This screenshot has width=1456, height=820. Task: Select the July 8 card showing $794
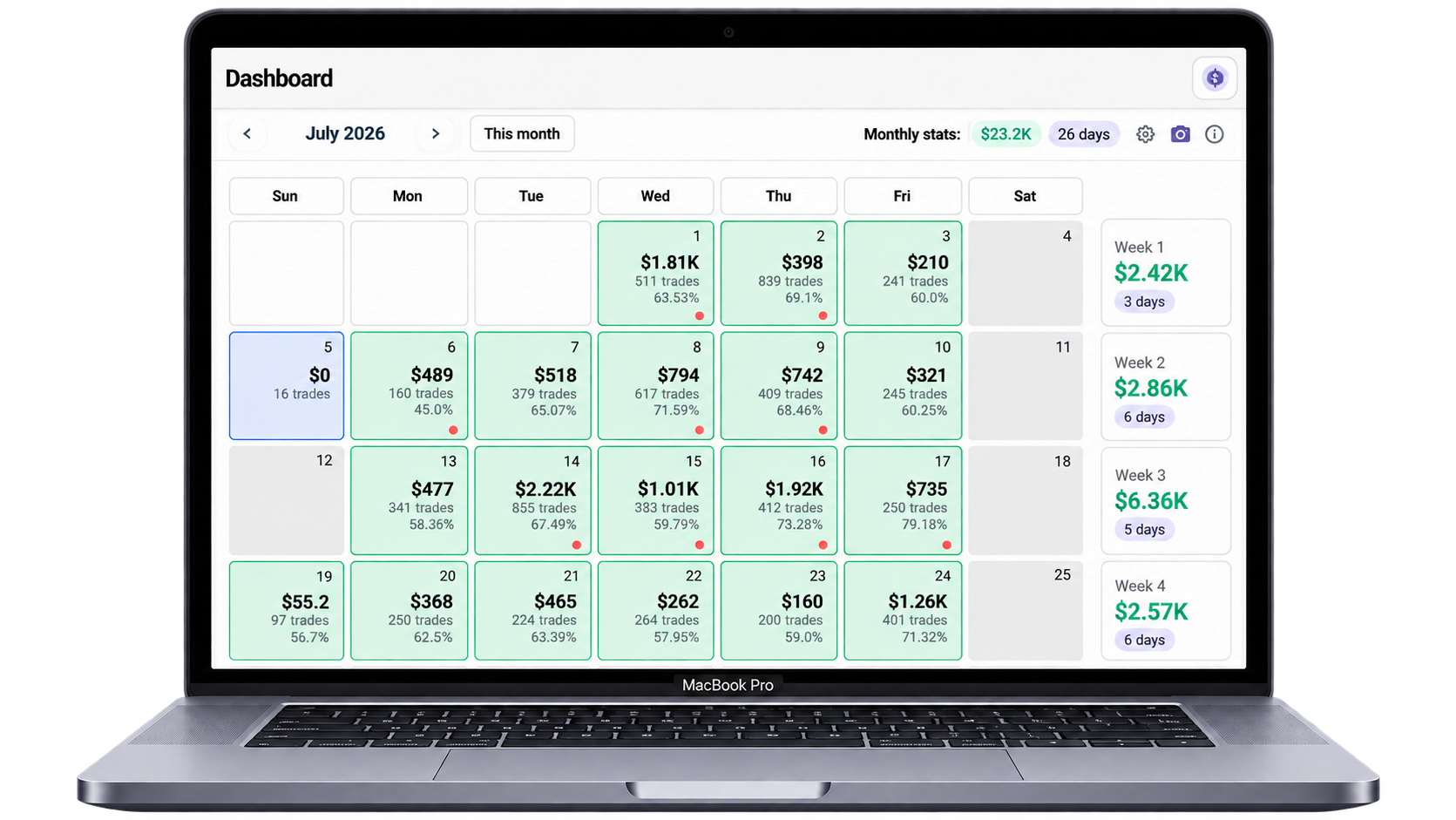click(x=655, y=385)
